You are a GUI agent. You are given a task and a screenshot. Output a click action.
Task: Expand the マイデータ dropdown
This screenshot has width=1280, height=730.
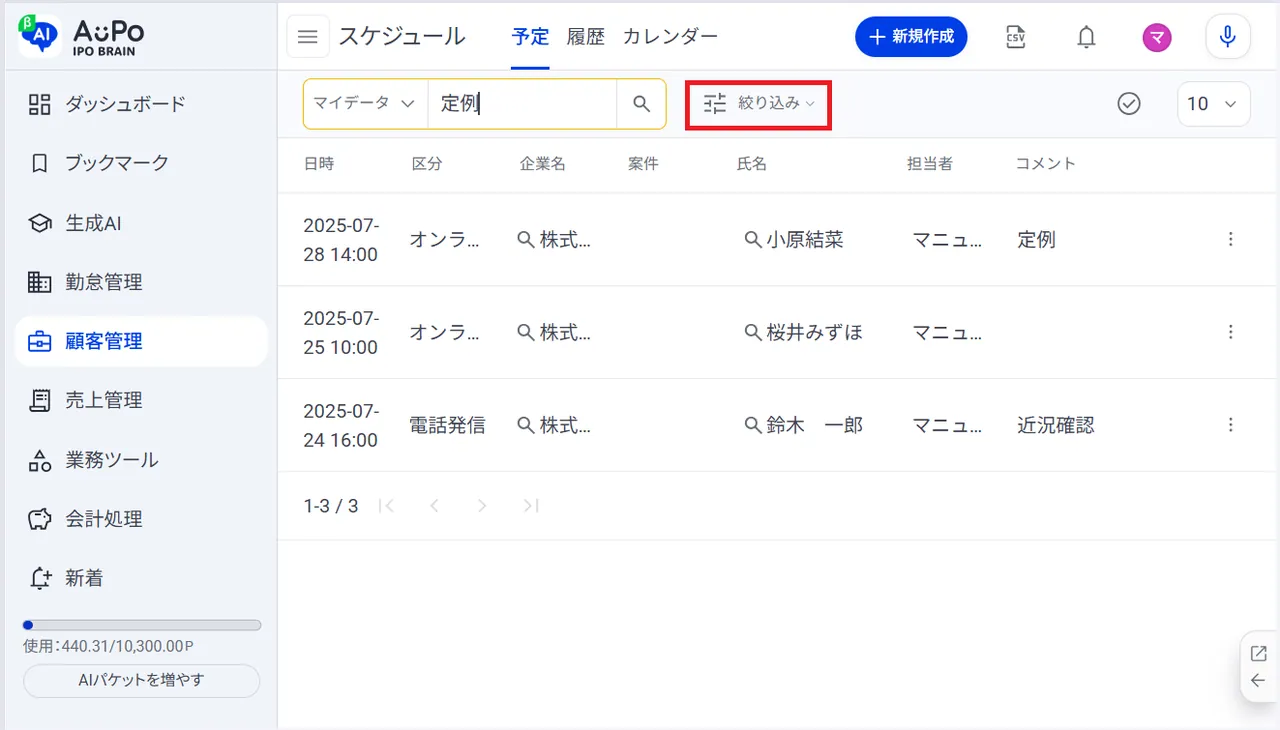coord(365,103)
